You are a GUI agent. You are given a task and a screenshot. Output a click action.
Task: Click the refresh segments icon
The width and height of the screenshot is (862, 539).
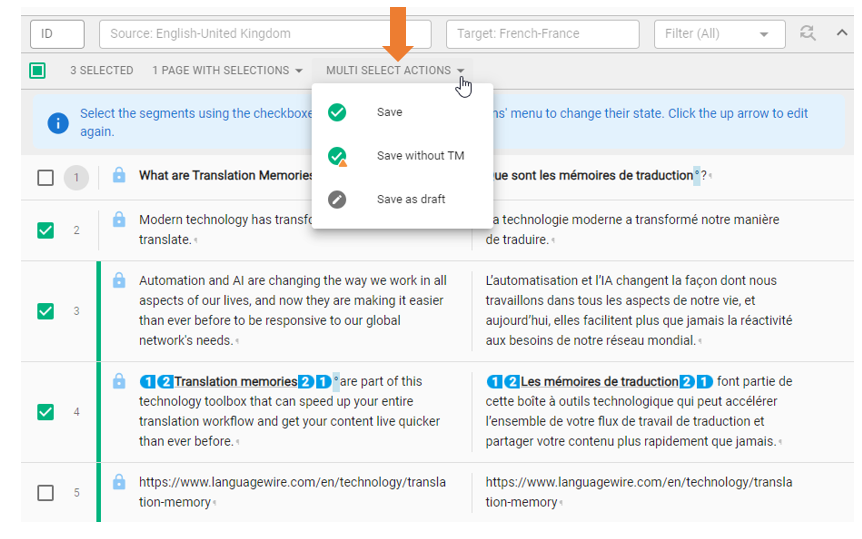click(x=808, y=33)
